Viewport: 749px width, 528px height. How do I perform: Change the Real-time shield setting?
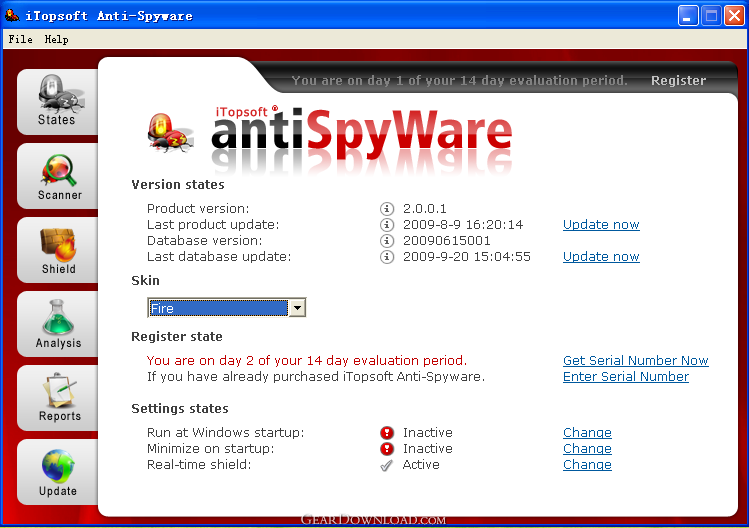coord(587,464)
